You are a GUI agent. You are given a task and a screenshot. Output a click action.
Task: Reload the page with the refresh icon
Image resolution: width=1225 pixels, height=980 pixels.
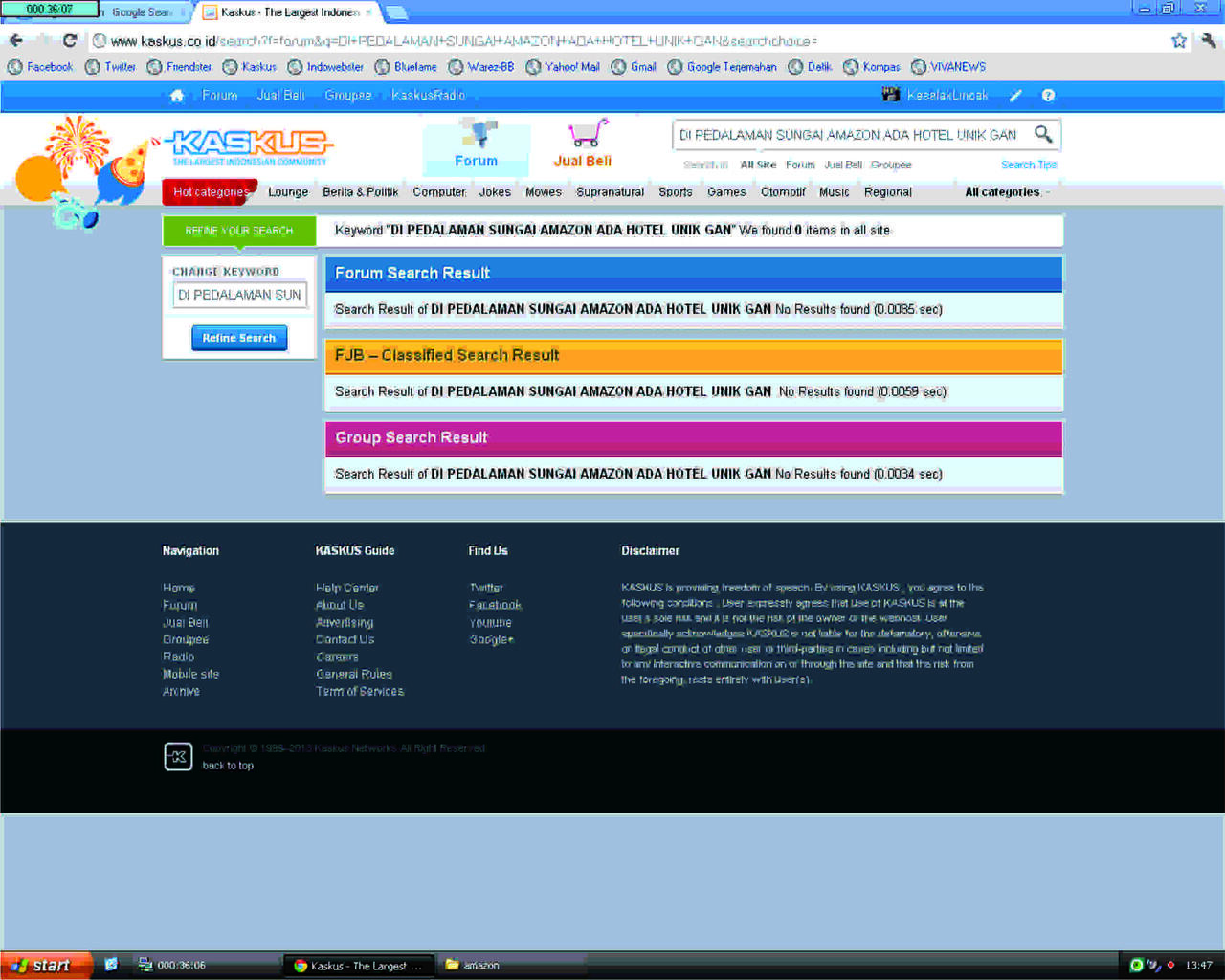click(70, 40)
